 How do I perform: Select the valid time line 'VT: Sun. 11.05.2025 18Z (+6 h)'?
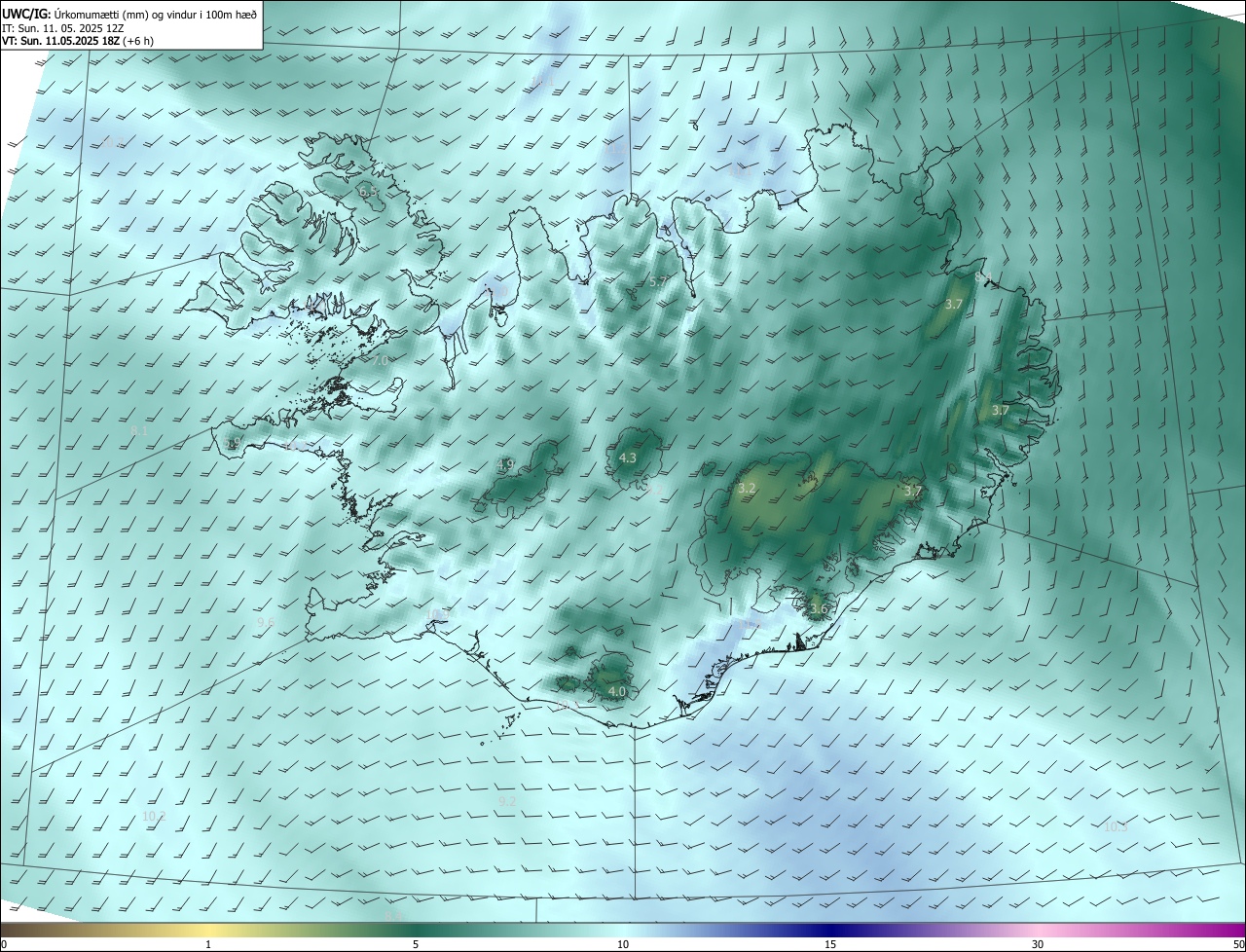tap(78, 41)
